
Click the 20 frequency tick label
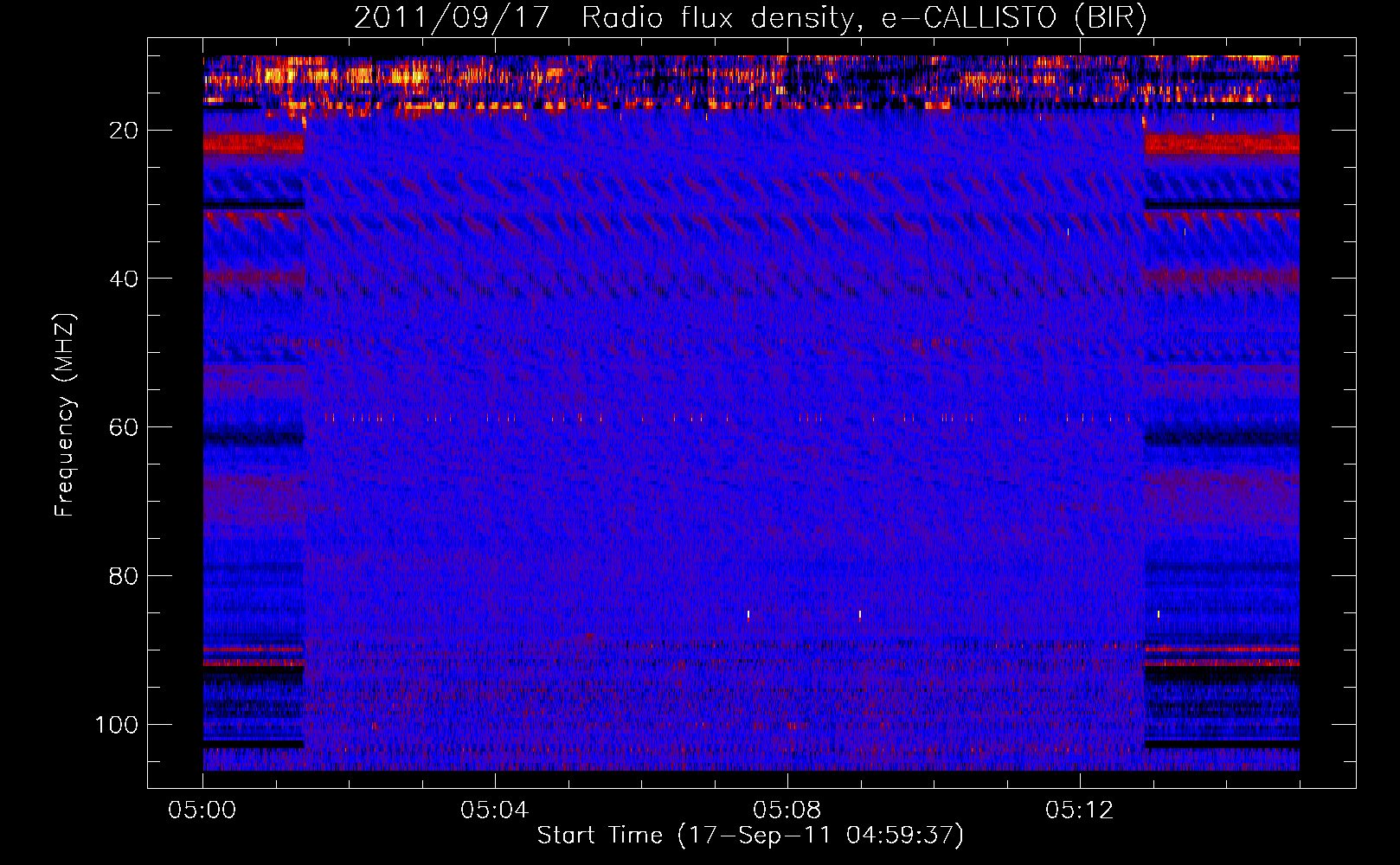(124, 131)
